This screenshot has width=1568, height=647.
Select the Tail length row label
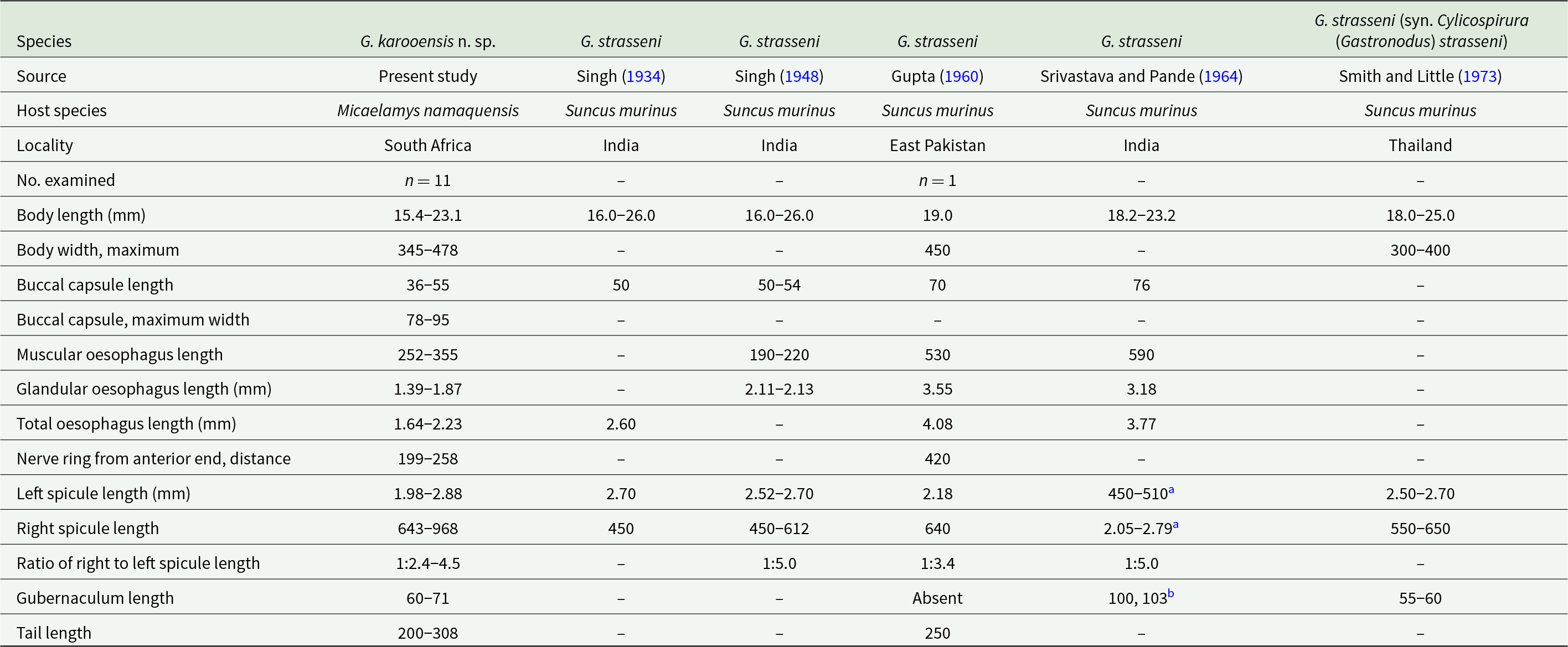[54, 633]
